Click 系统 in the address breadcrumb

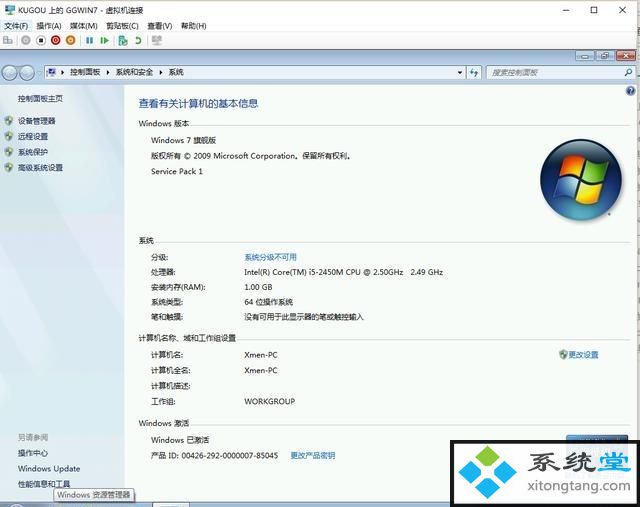(176, 72)
